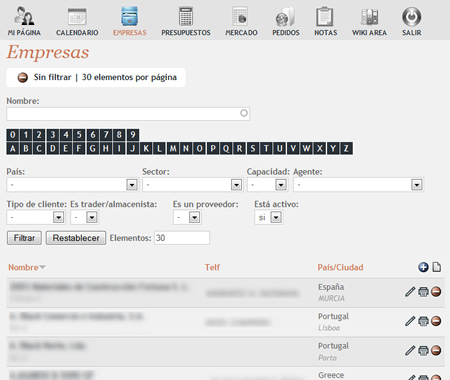Click the Porto city text
Screen dimensions: 450x380
[x=327, y=358]
